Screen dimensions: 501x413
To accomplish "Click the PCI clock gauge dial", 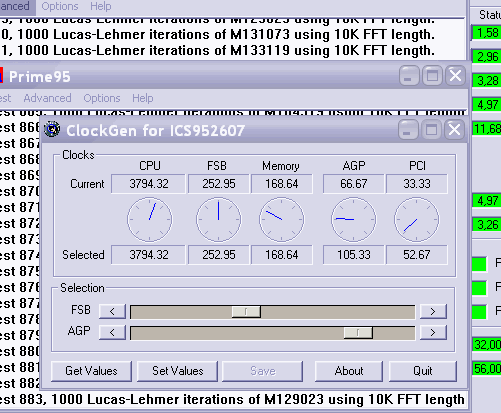I will pos(417,219).
